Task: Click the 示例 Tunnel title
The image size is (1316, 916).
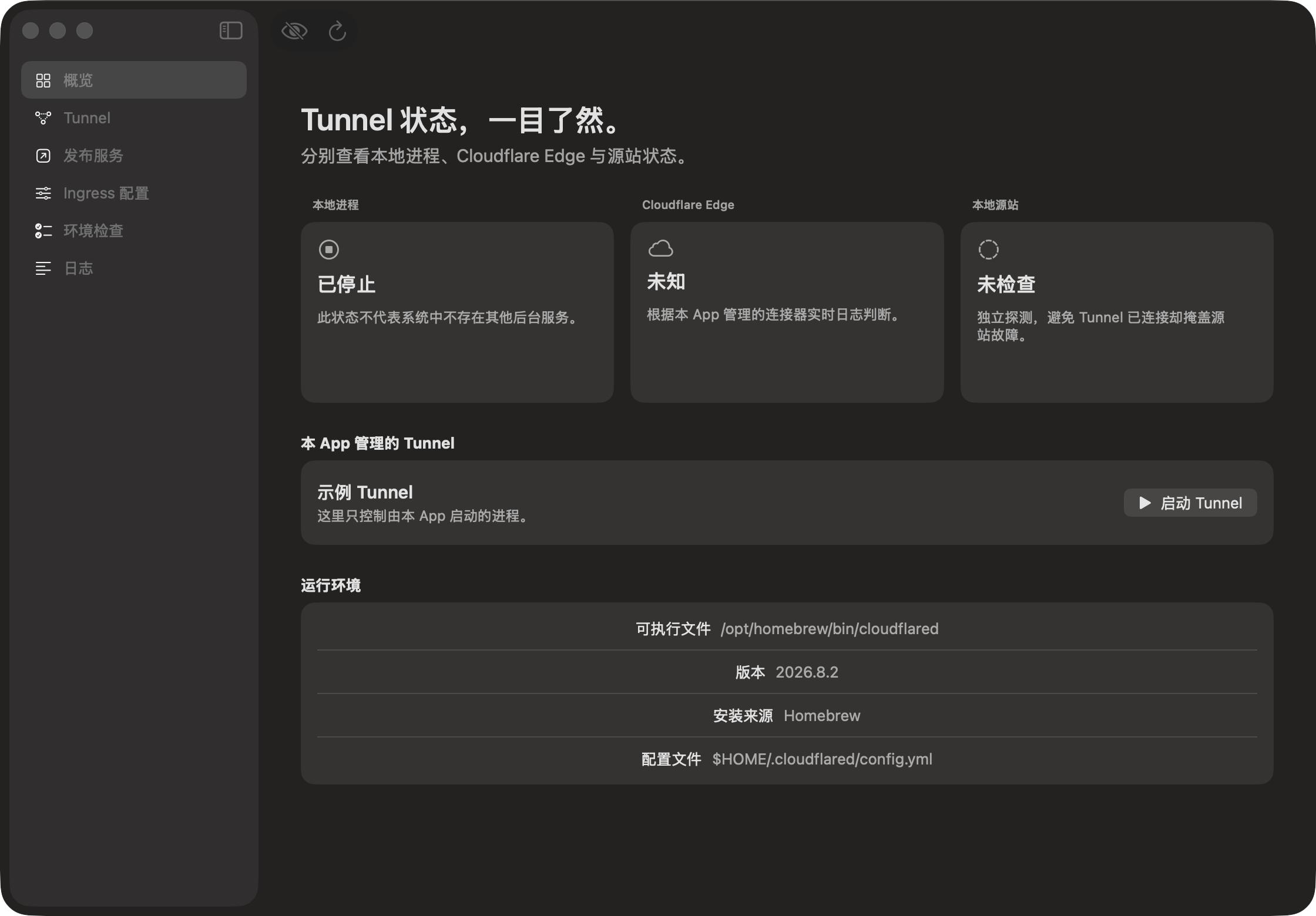Action: [x=365, y=492]
